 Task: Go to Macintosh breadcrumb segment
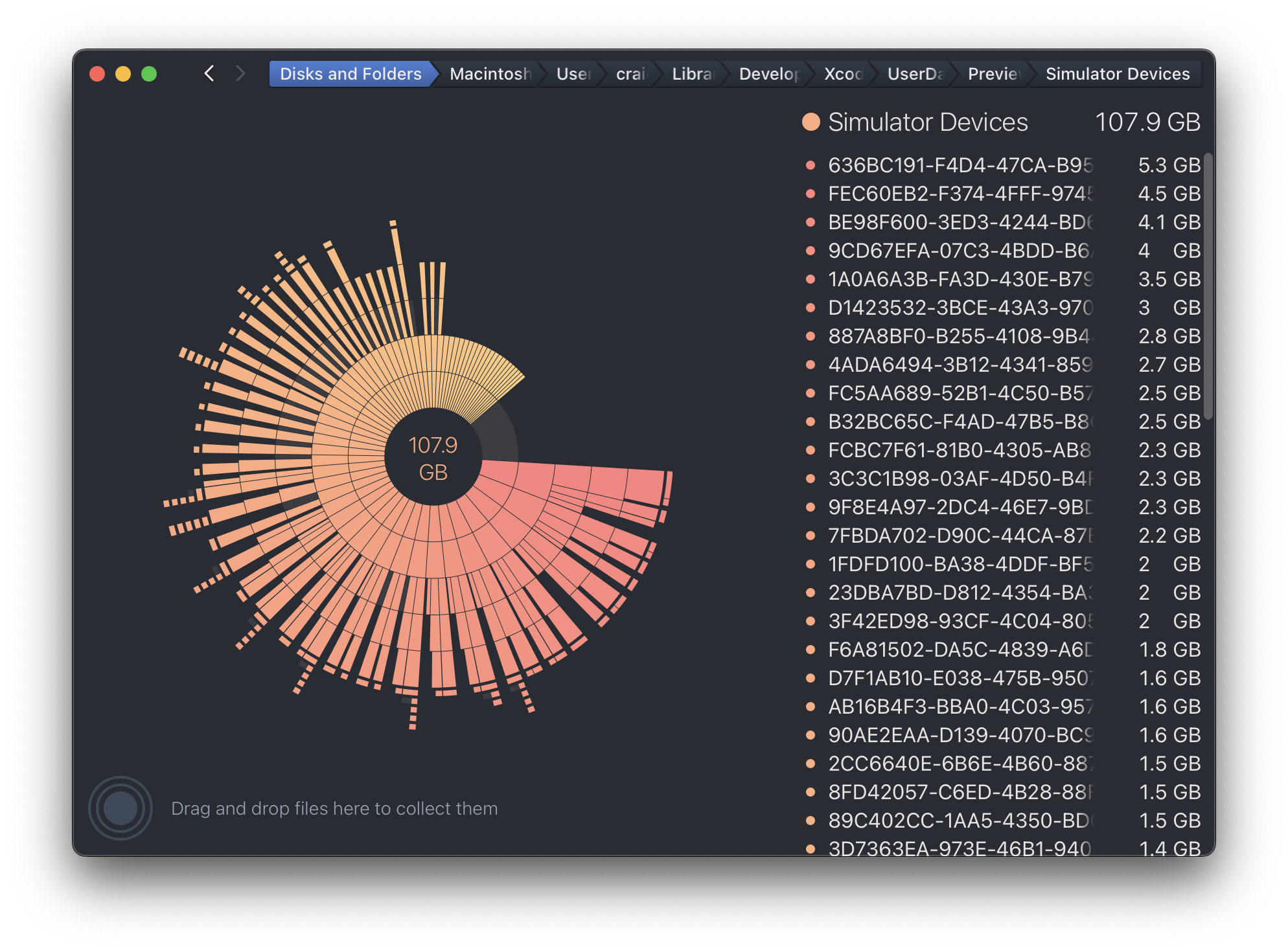tap(490, 74)
